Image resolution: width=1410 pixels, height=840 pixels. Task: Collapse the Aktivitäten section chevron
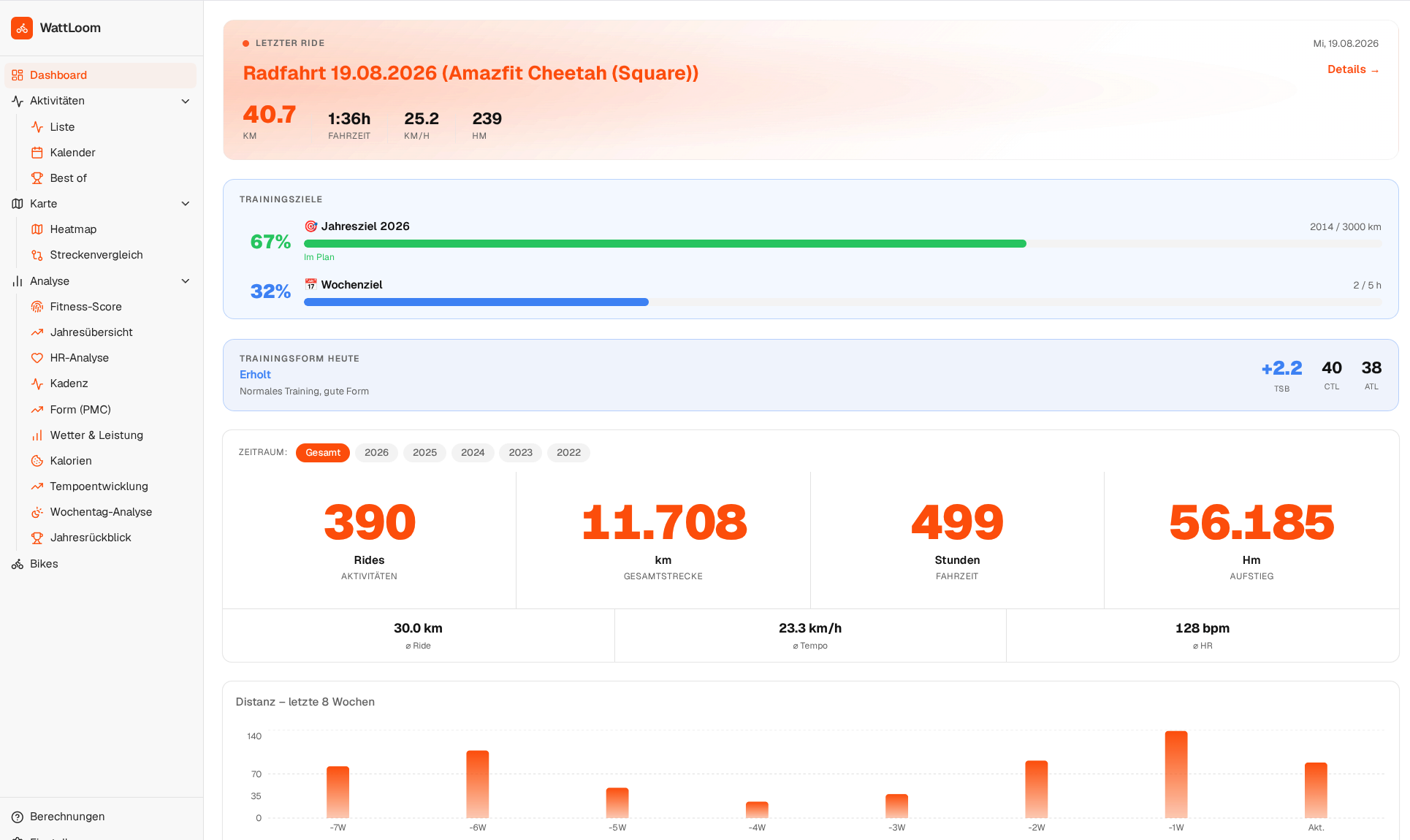click(x=186, y=101)
